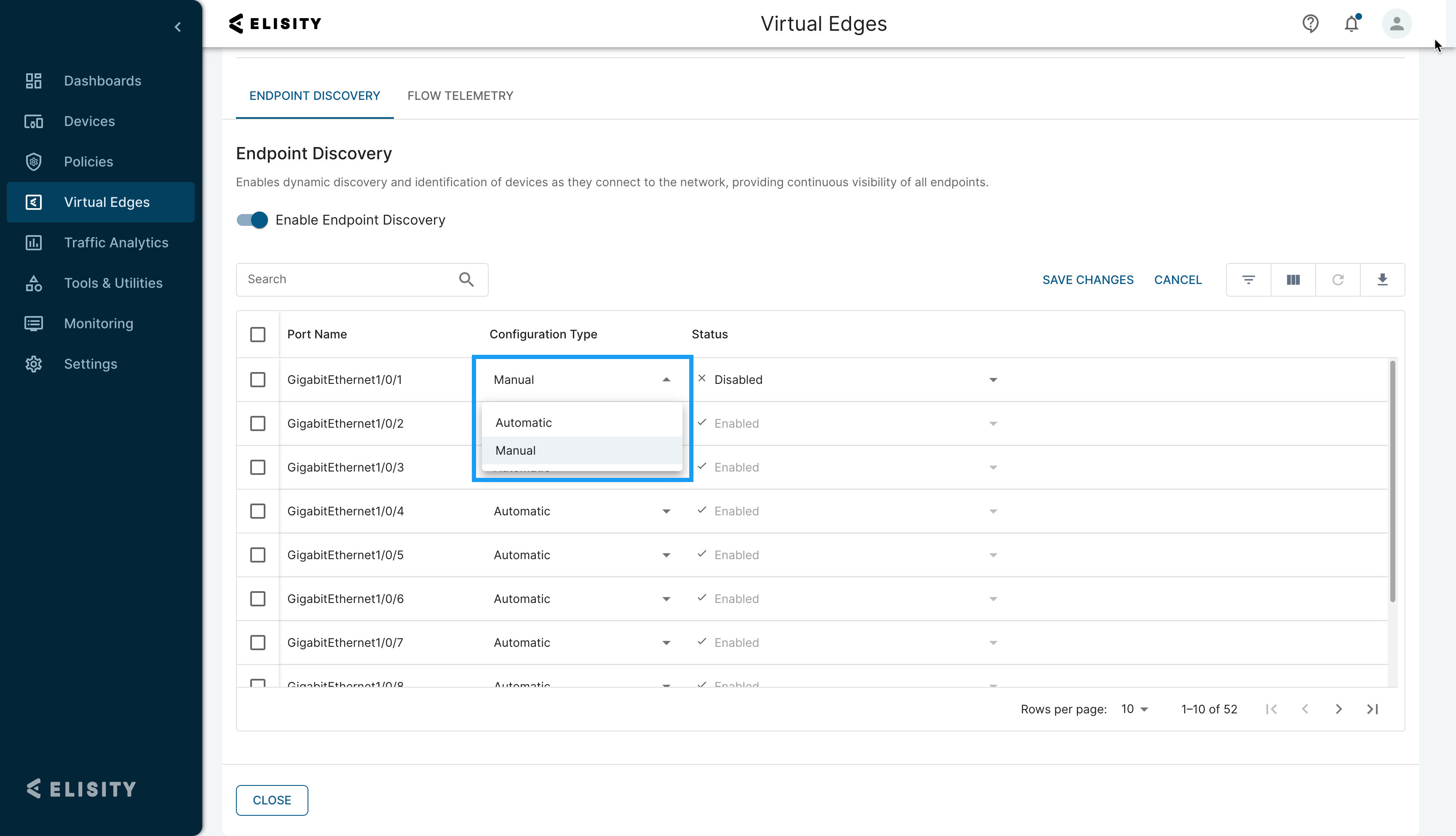Click the refresh table icon
This screenshot has width=1456, height=836.
pyautogui.click(x=1338, y=280)
